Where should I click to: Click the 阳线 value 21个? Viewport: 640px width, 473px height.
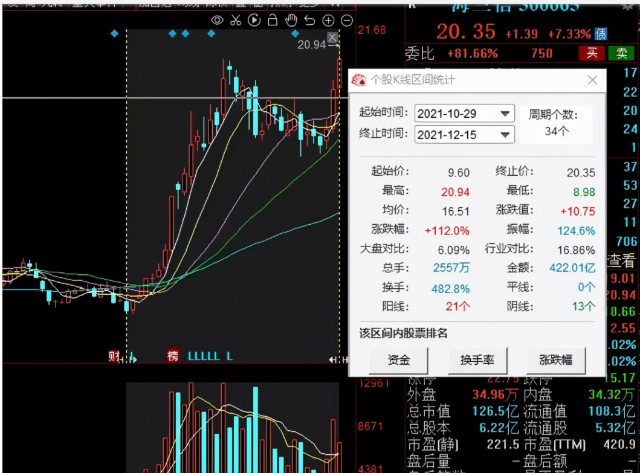coord(458,306)
